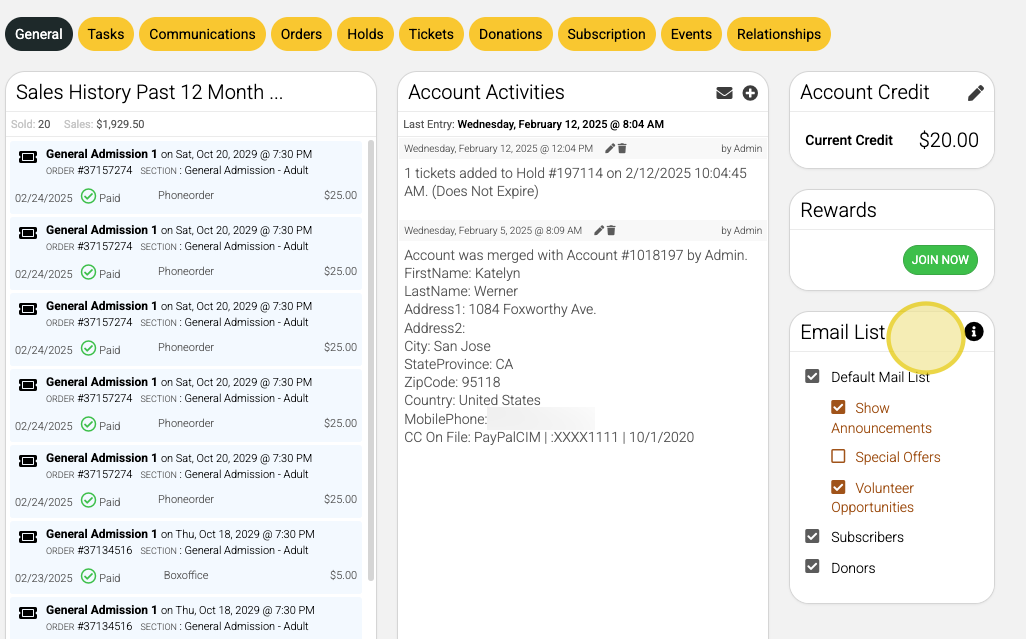
Task: View the Donations tab
Action: pyautogui.click(x=510, y=34)
